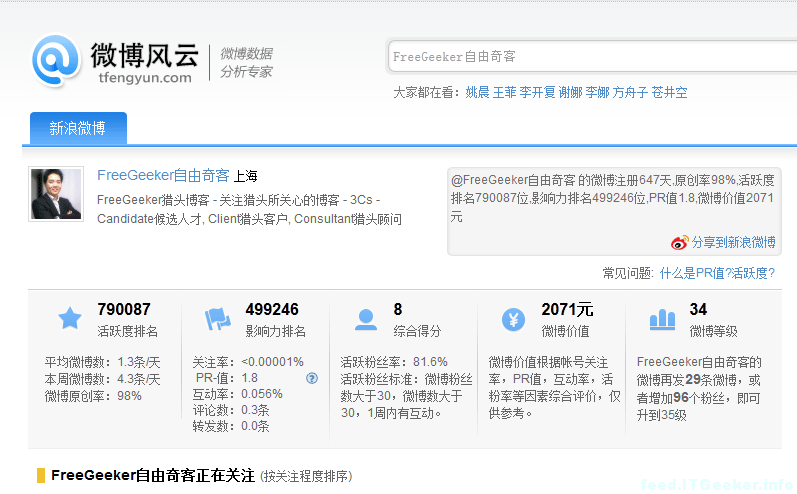Click the 活跃度排名 label
The image size is (797, 494).
(x=128, y=331)
